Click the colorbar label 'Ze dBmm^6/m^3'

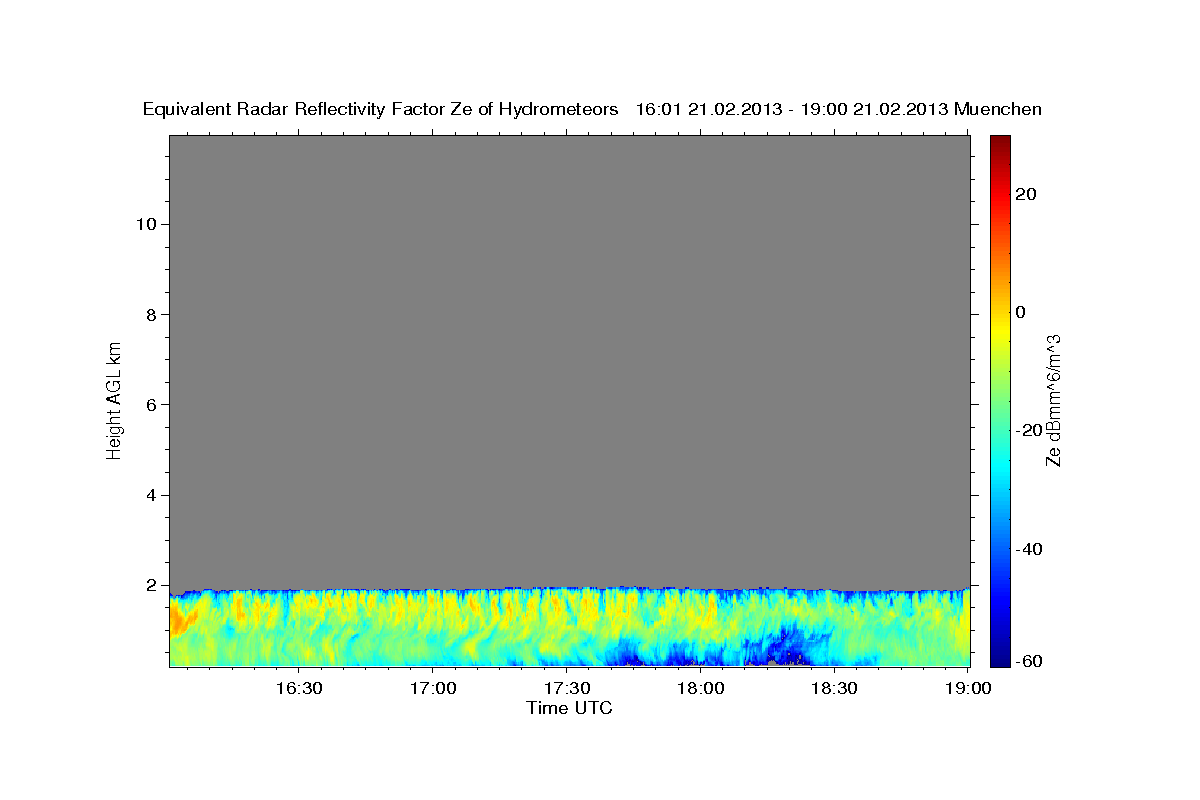(x=1054, y=400)
